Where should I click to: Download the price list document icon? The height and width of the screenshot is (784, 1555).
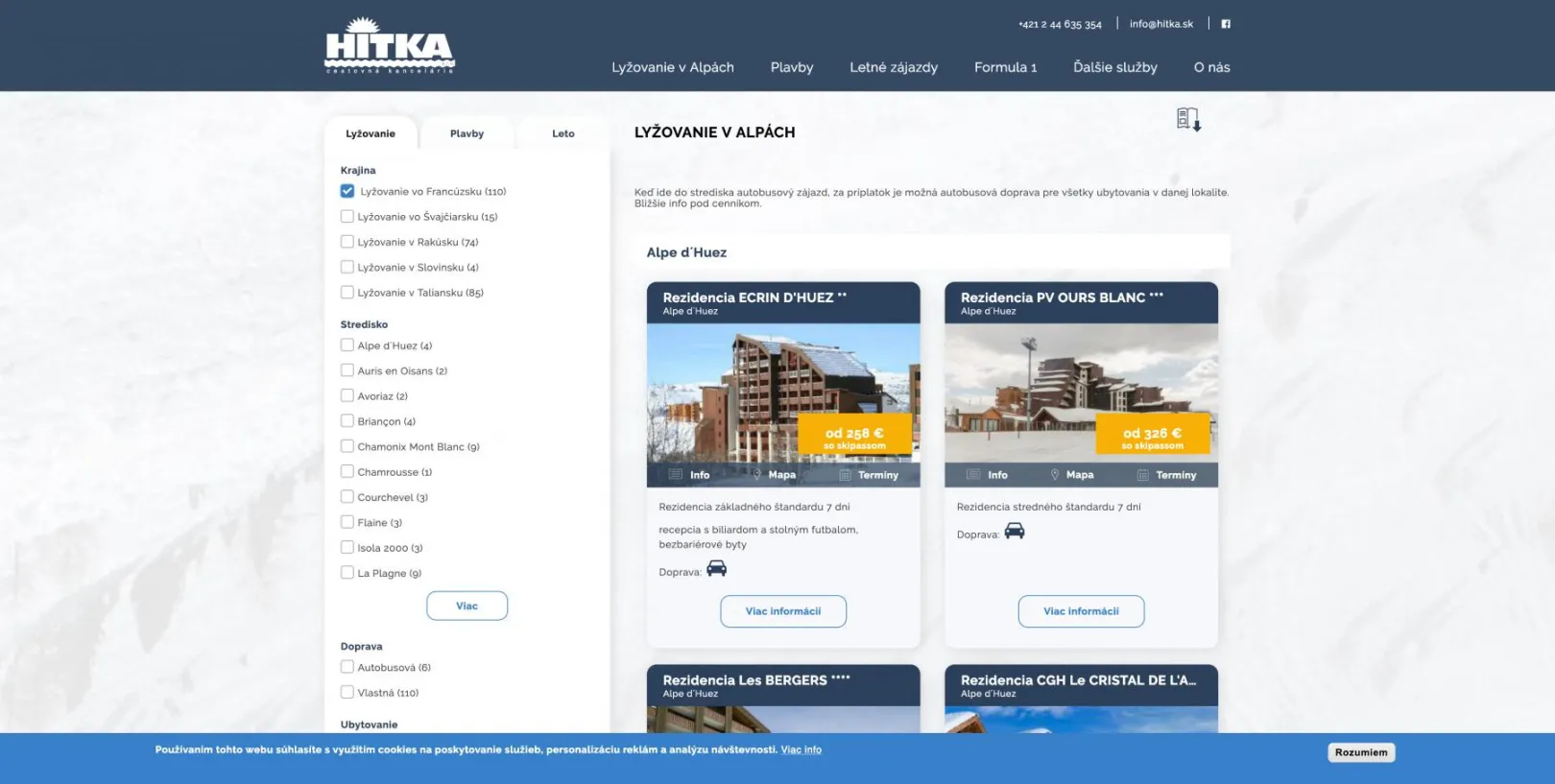1188,119
